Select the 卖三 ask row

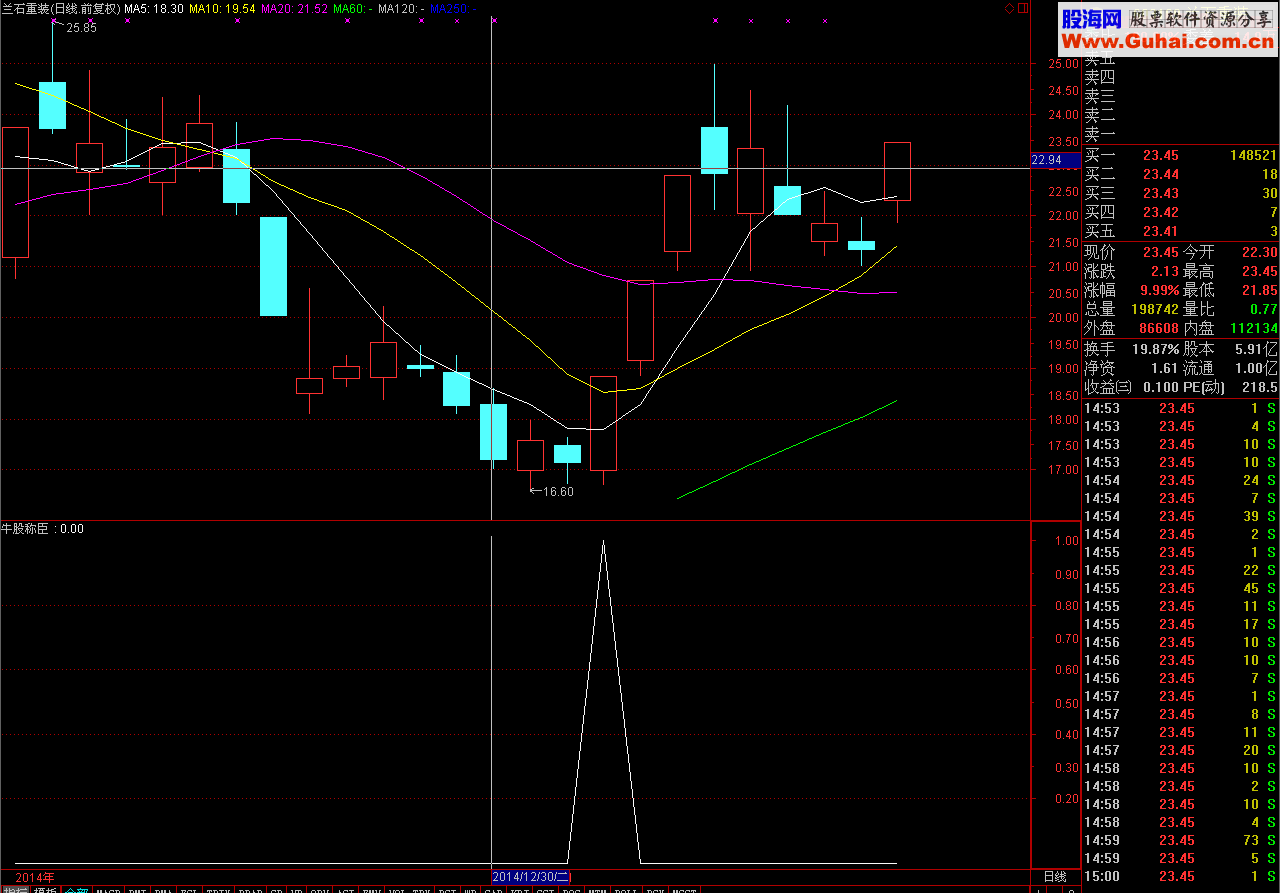[1181, 96]
